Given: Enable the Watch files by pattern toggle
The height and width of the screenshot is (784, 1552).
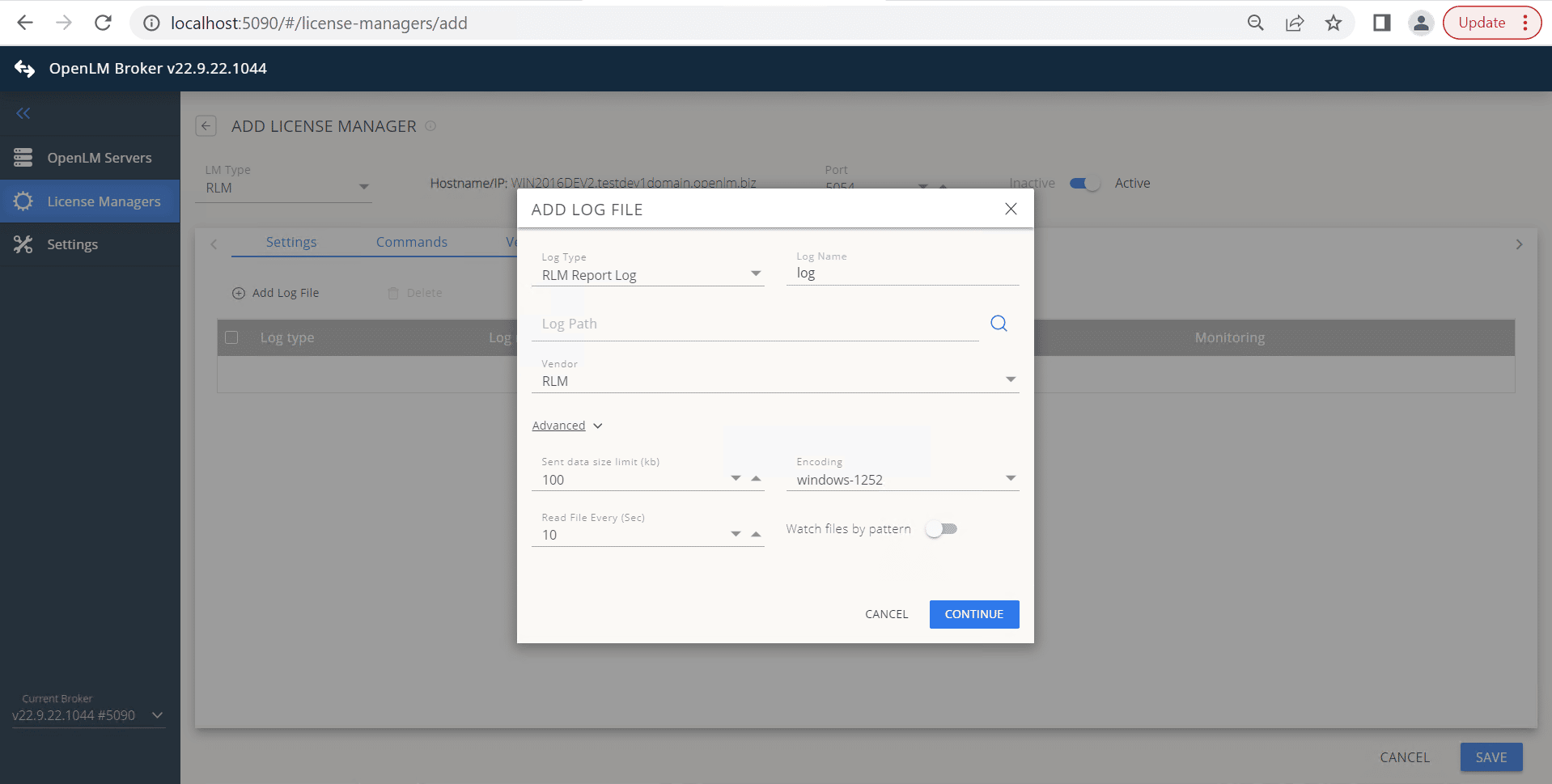Looking at the screenshot, I should pos(941,528).
